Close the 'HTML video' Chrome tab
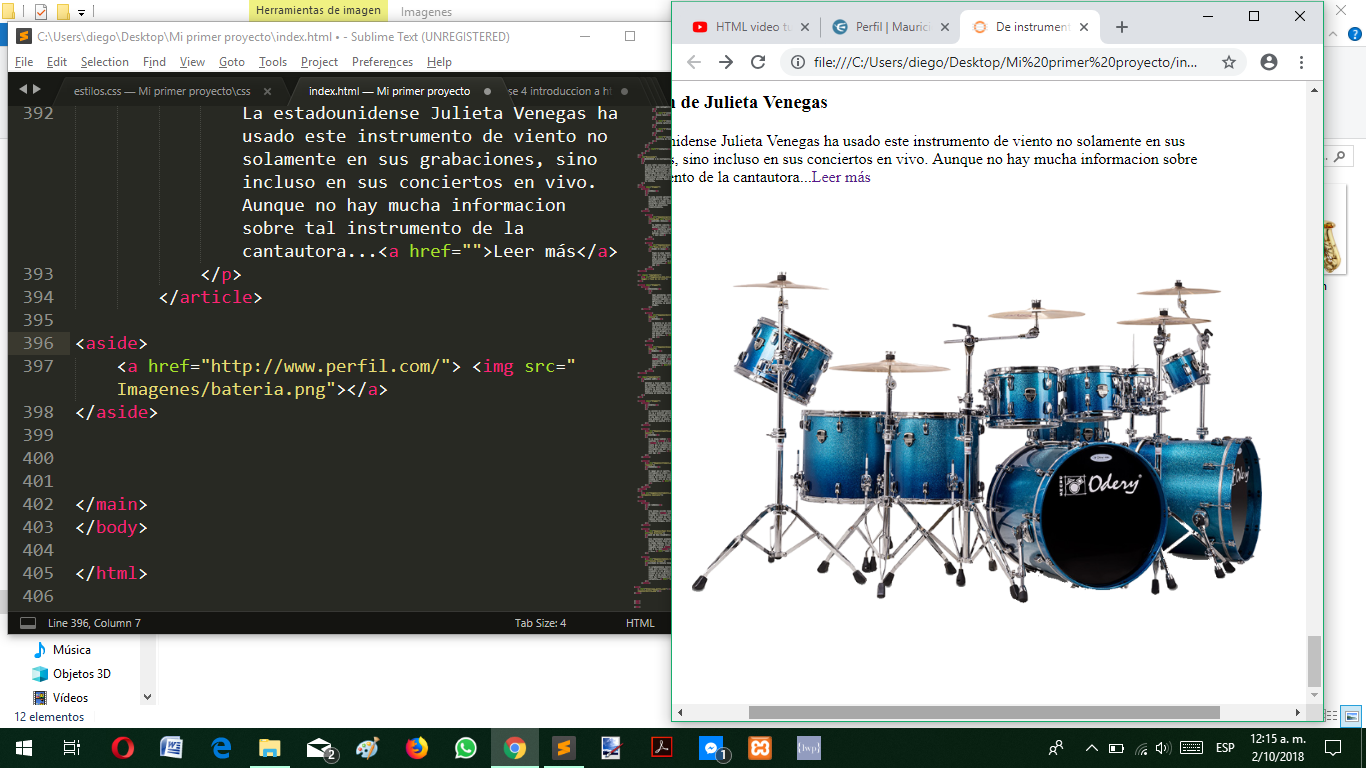1366x768 pixels. [804, 27]
